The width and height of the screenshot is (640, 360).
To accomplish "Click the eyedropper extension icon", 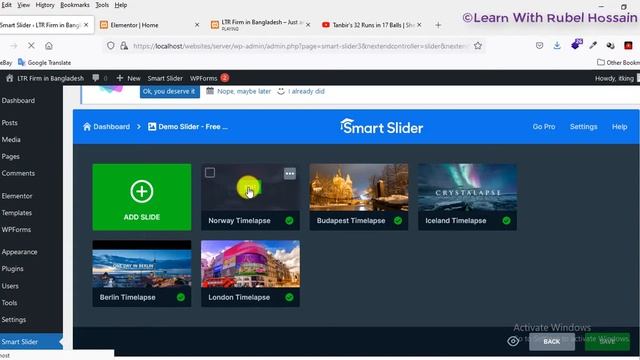I will pyautogui.click(x=593, y=46).
